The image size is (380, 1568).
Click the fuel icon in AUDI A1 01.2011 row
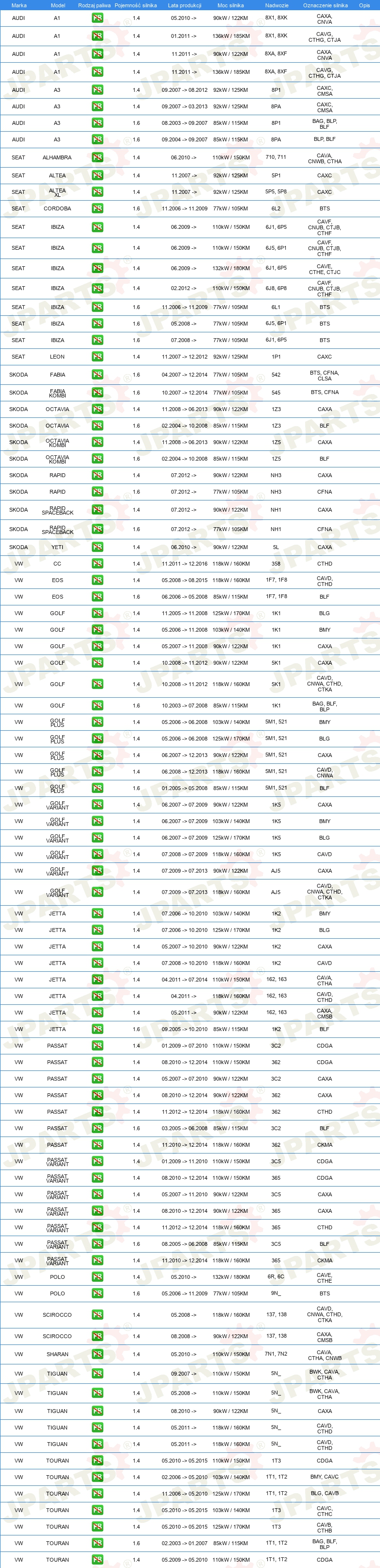tap(98, 36)
